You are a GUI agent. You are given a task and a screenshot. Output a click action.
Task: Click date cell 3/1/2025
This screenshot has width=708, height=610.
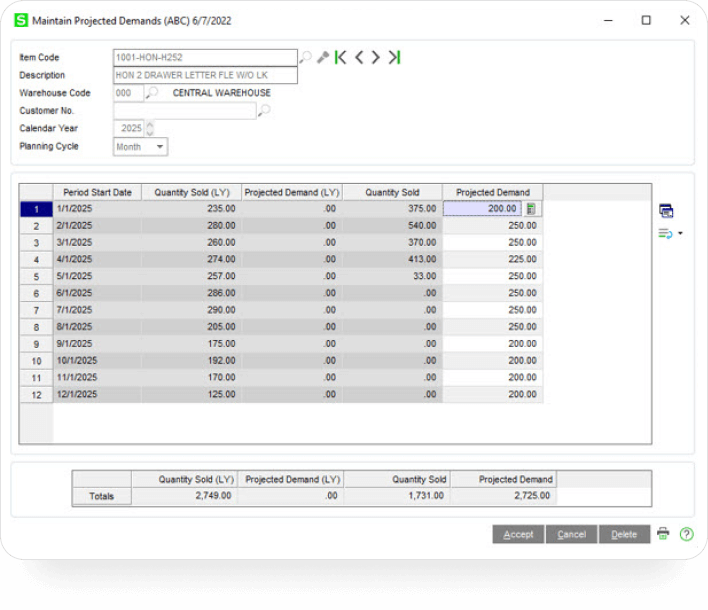(x=98, y=242)
